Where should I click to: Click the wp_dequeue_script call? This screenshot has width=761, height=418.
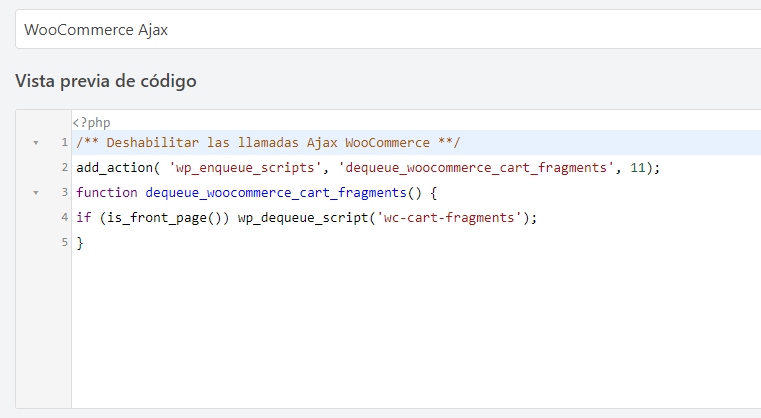pyautogui.click(x=303, y=217)
